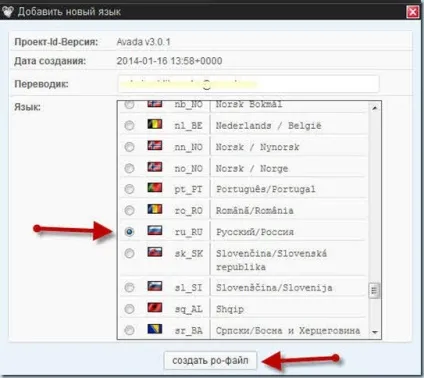Click the Bosnian flag icon
The width and height of the screenshot is (424, 378).
tap(155, 329)
